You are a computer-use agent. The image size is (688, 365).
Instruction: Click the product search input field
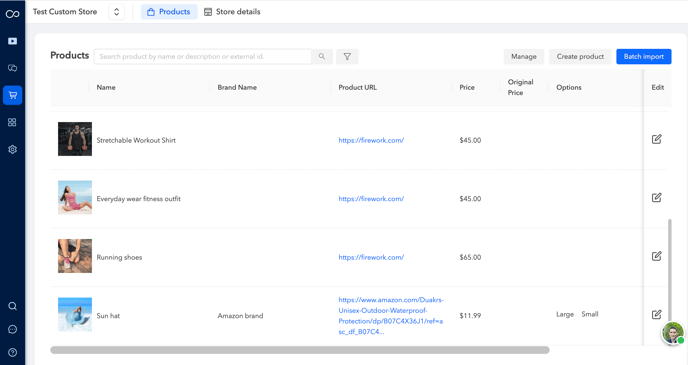coord(203,57)
